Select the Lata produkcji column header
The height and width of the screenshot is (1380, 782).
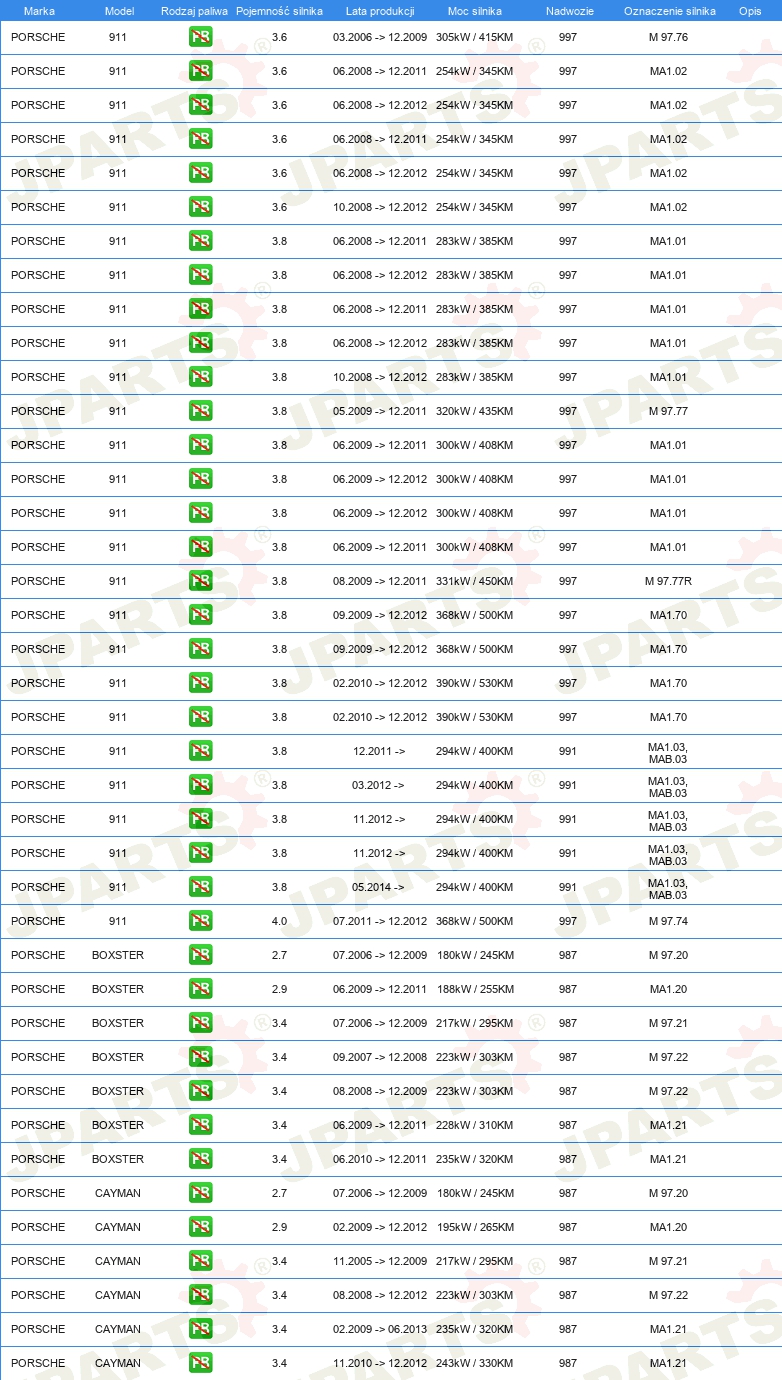380,11
